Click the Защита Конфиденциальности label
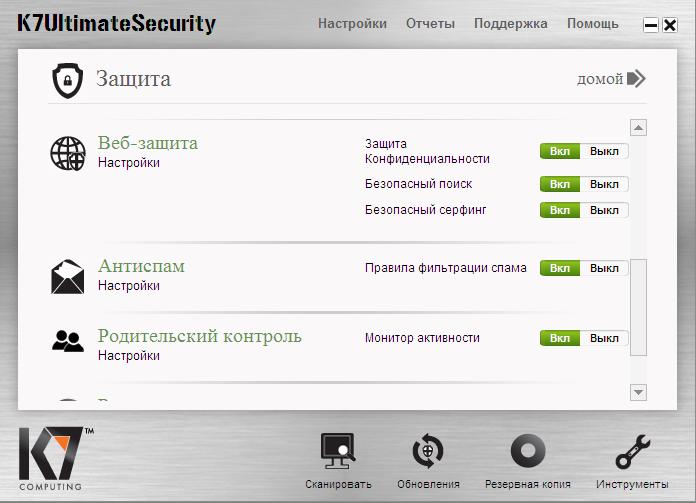The image size is (696, 503). coord(427,151)
